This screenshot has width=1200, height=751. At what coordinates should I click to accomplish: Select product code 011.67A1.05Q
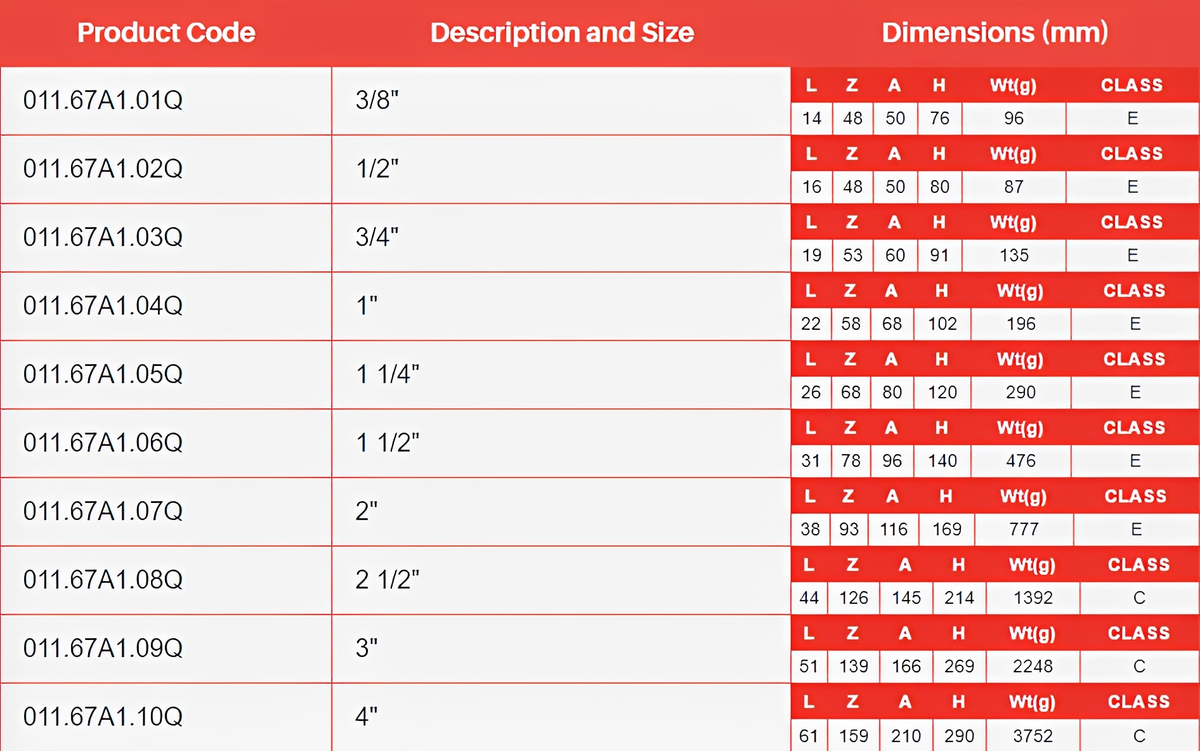[103, 375]
